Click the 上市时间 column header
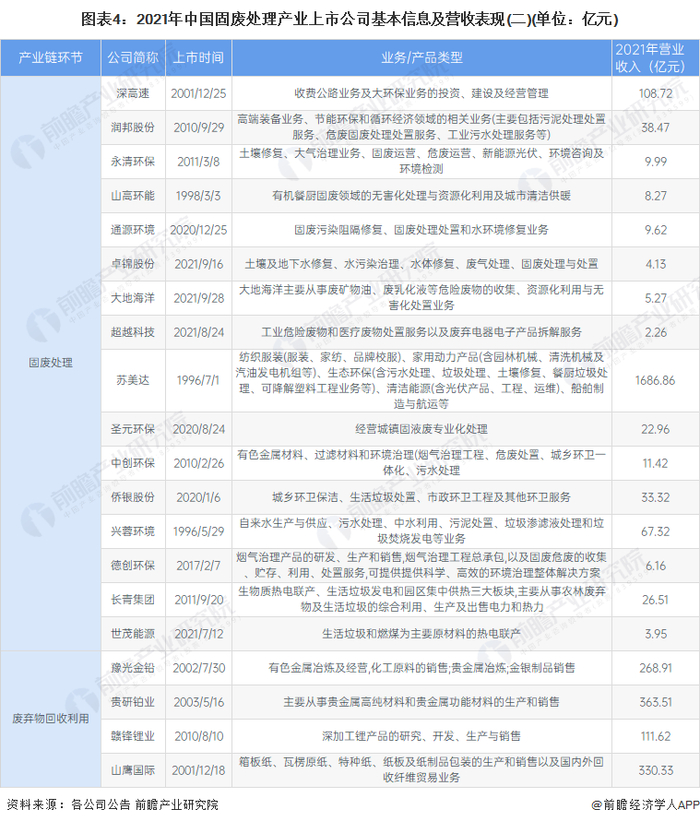 click(198, 57)
